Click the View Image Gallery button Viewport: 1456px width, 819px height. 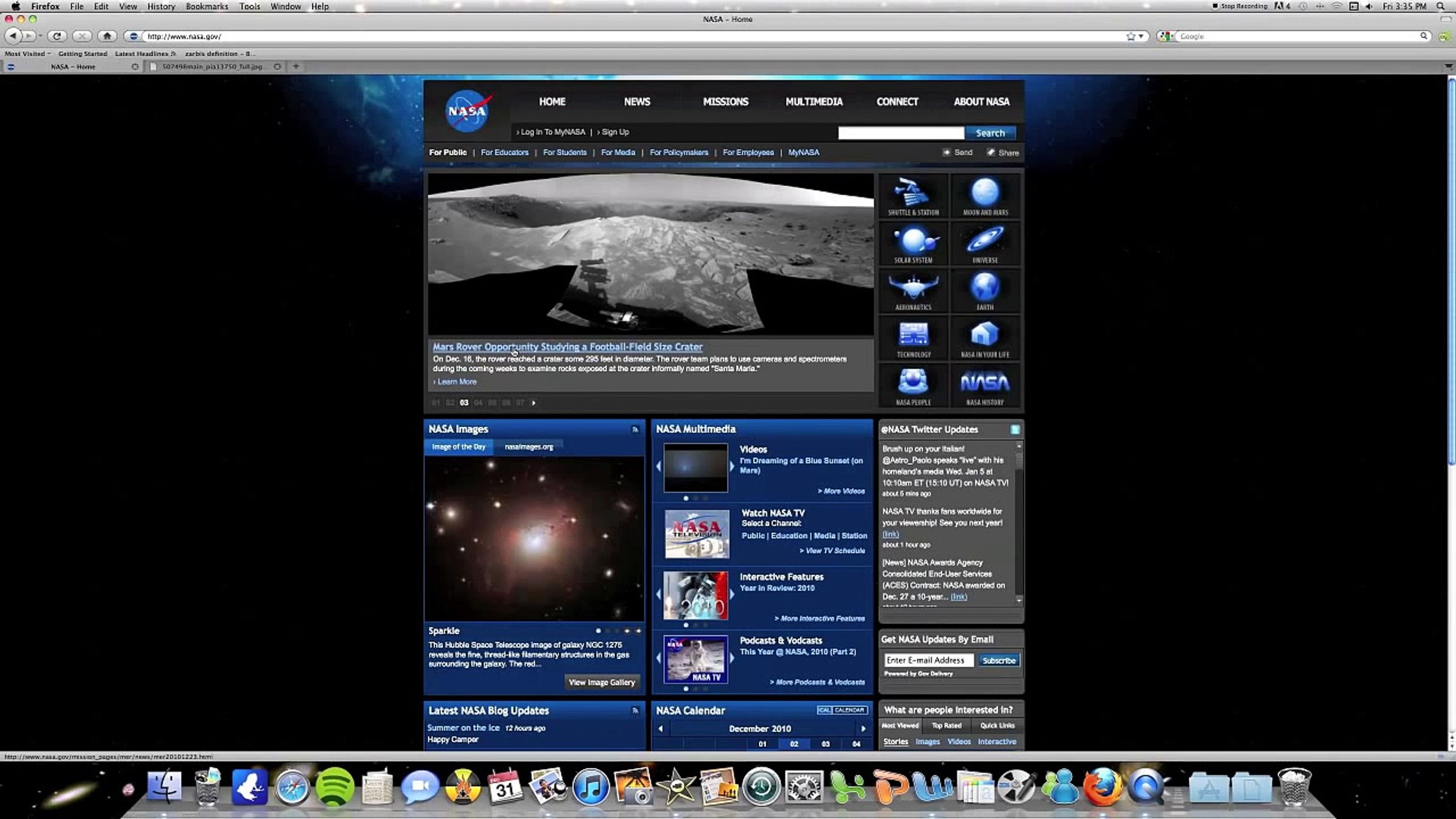[601, 682]
